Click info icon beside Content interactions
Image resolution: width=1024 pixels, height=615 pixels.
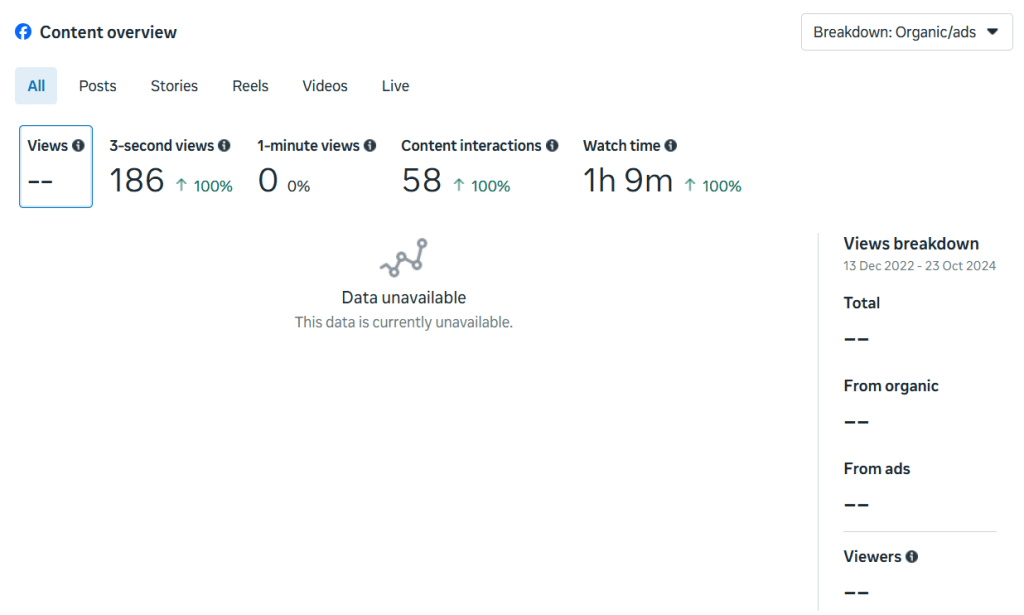pyautogui.click(x=551, y=146)
